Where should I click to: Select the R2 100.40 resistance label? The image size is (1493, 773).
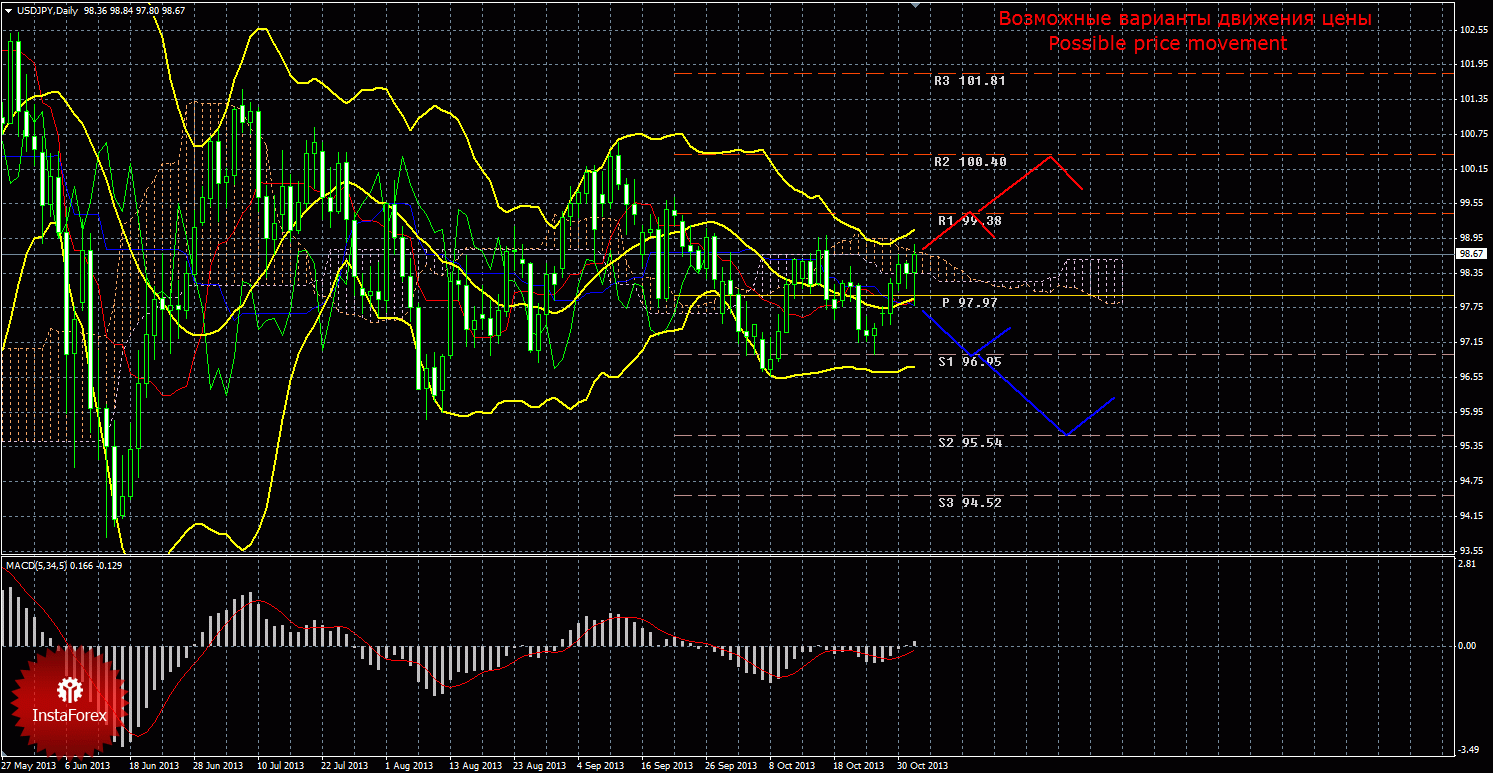point(969,161)
